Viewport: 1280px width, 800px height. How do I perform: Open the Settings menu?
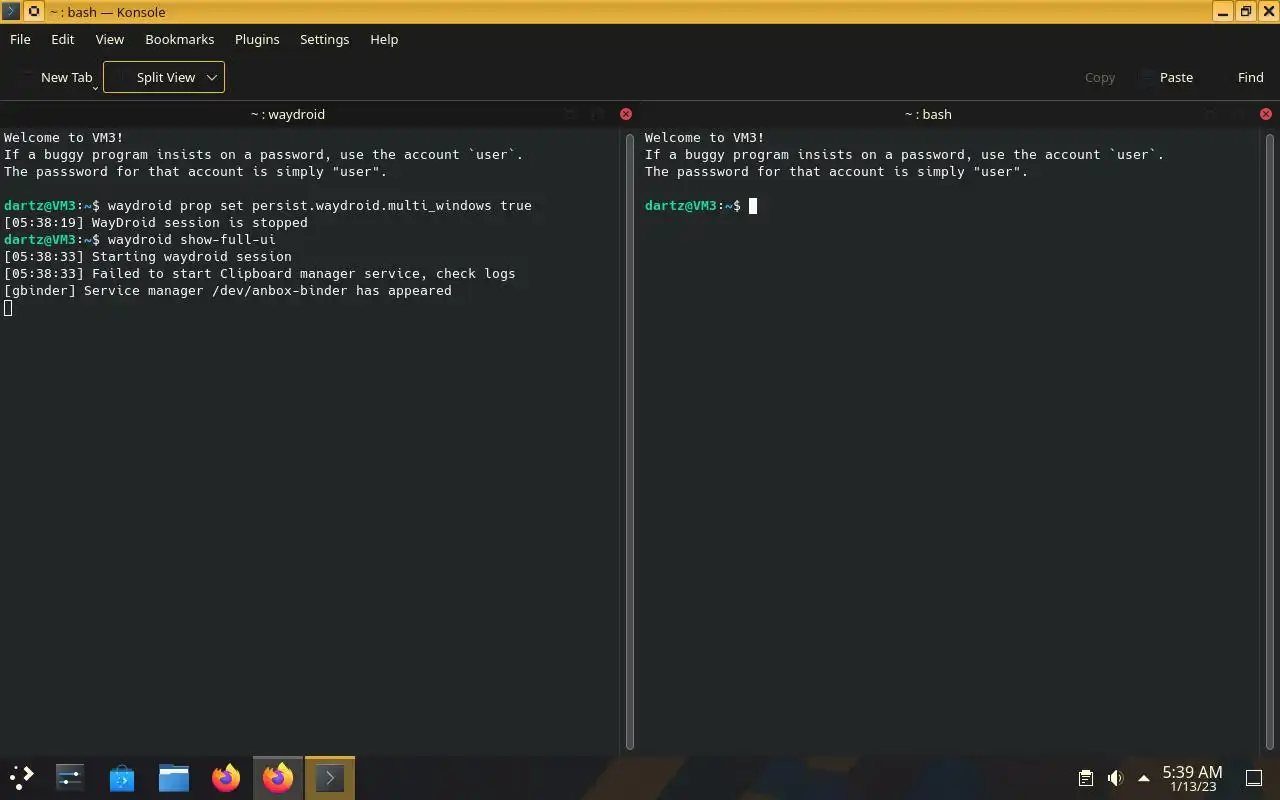click(x=325, y=39)
